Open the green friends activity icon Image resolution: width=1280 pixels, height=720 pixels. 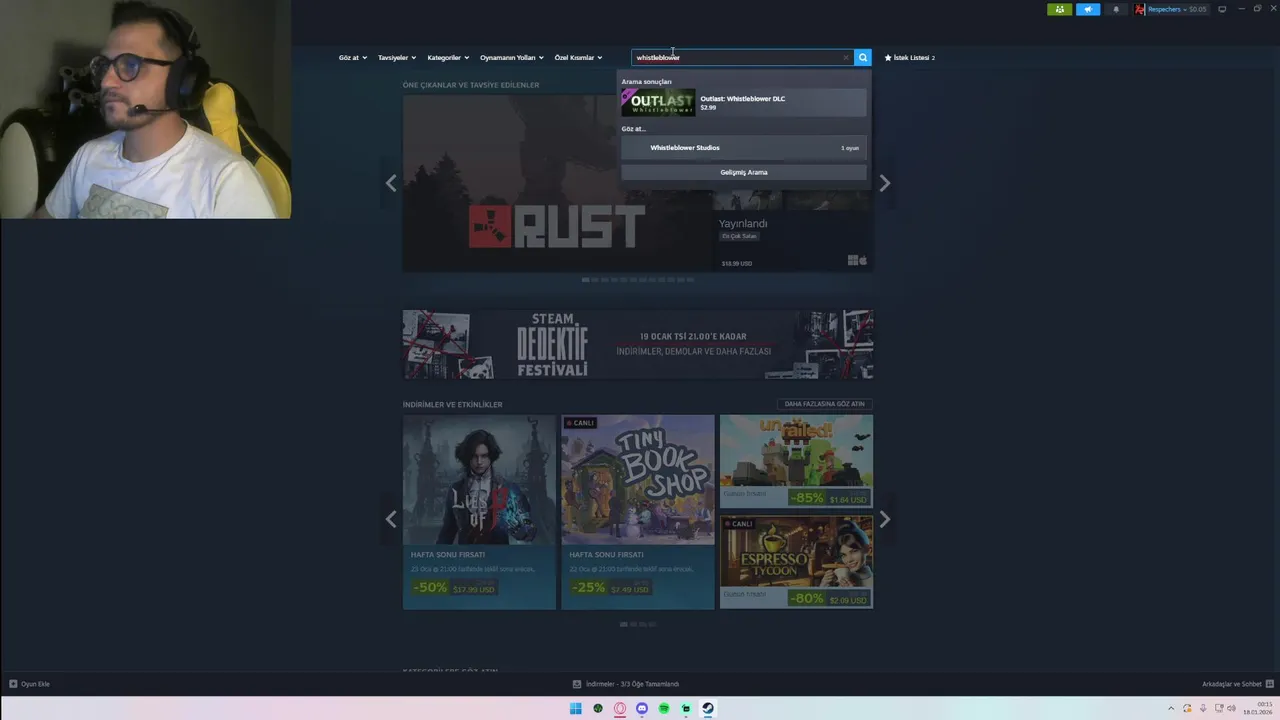coord(1059,9)
